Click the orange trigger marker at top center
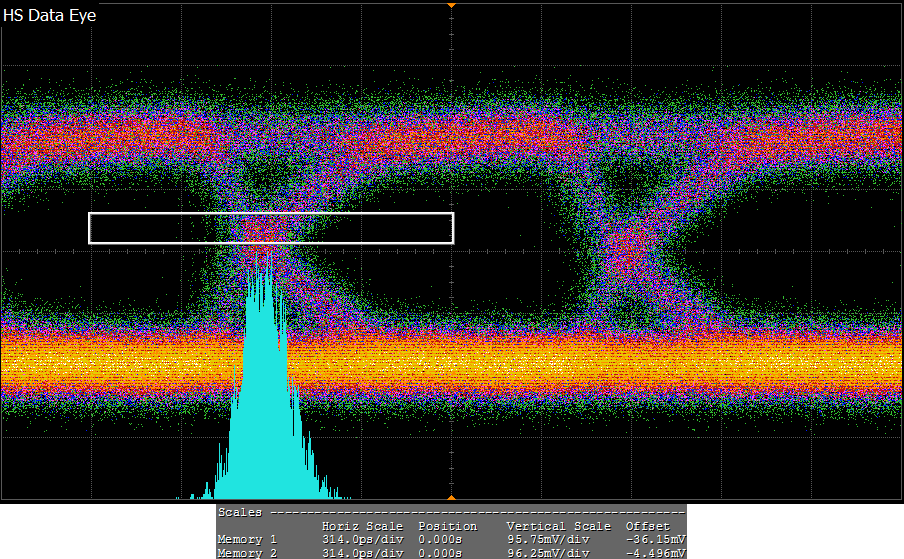Viewport: 904px width, 559px height. [x=451, y=5]
